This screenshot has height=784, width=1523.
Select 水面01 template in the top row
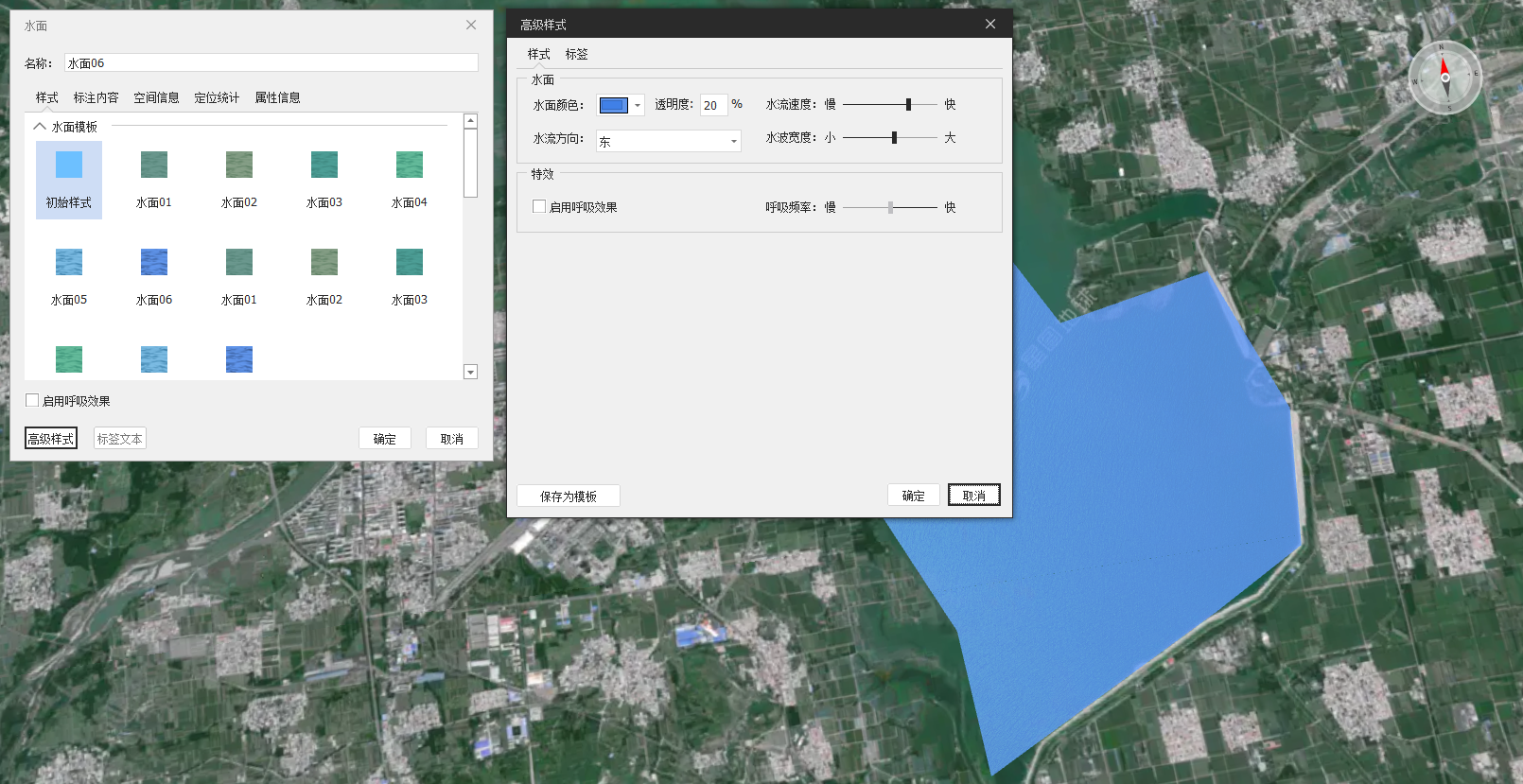point(154,166)
